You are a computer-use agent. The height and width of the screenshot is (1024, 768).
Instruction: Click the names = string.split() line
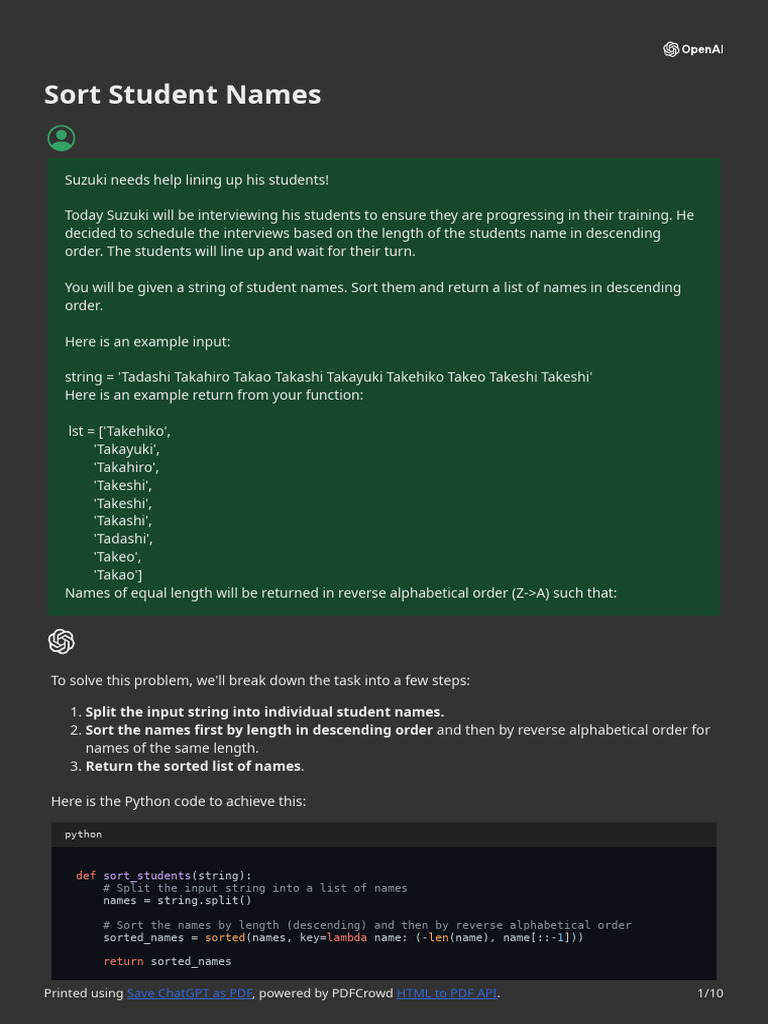177,900
